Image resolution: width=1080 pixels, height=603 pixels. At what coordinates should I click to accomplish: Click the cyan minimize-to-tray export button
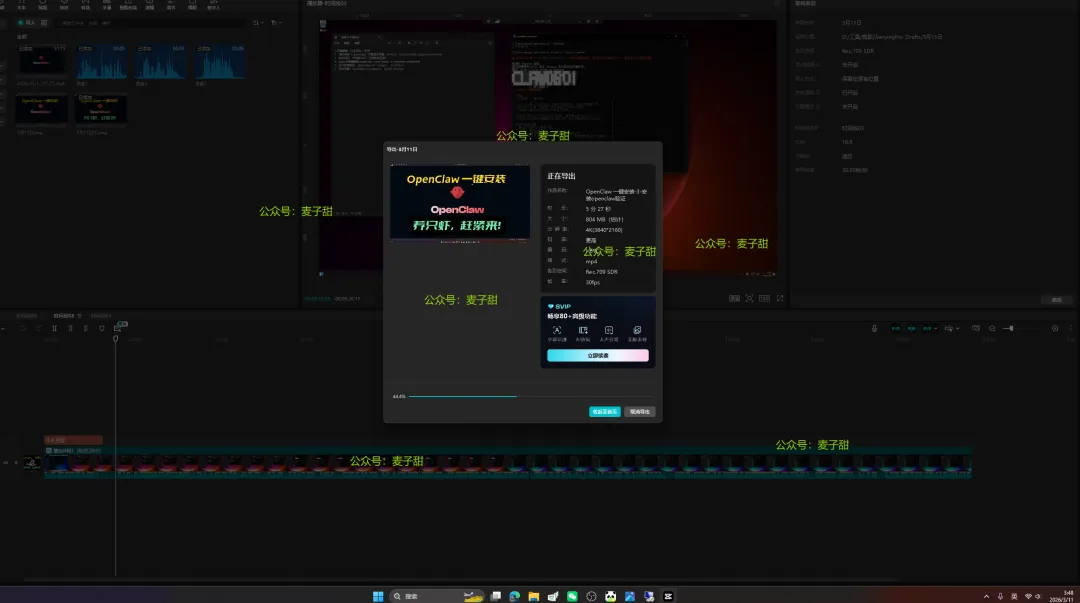point(604,411)
